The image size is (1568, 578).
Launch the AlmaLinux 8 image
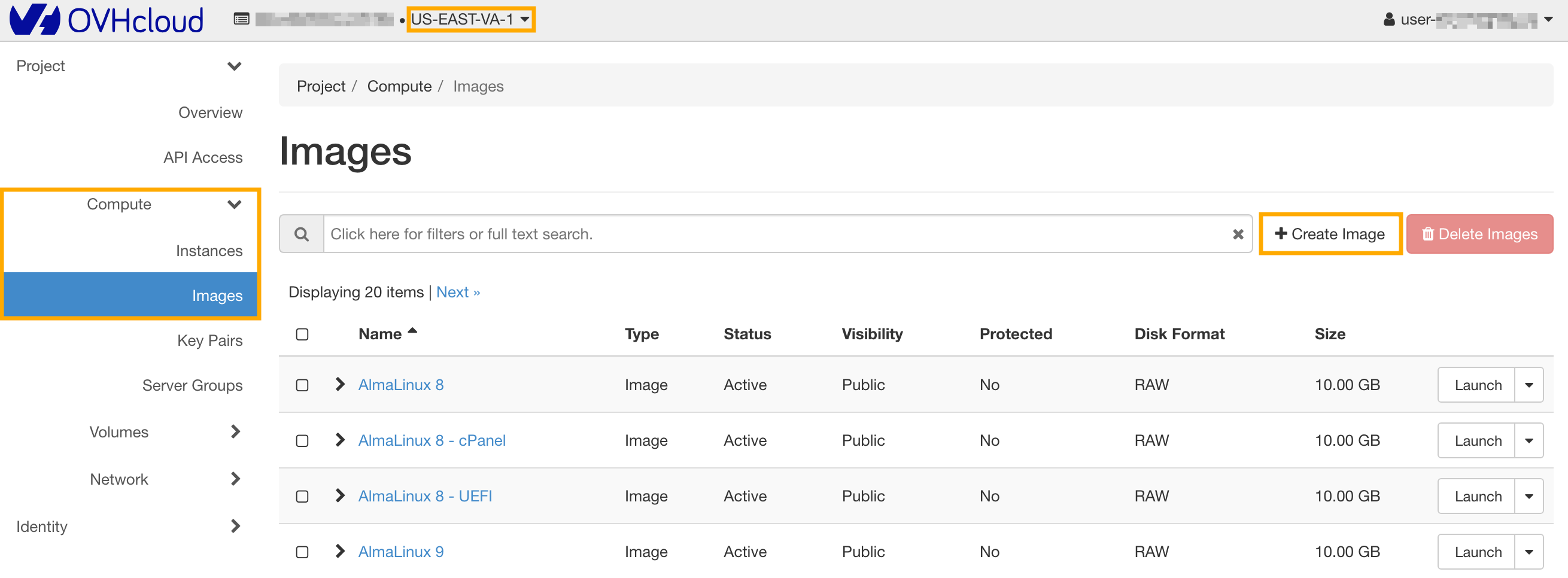1476,386
